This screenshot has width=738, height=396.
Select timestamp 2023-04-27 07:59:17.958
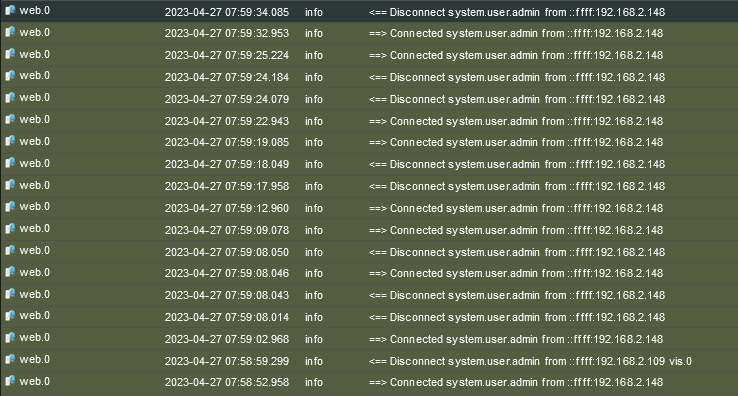(x=227, y=186)
